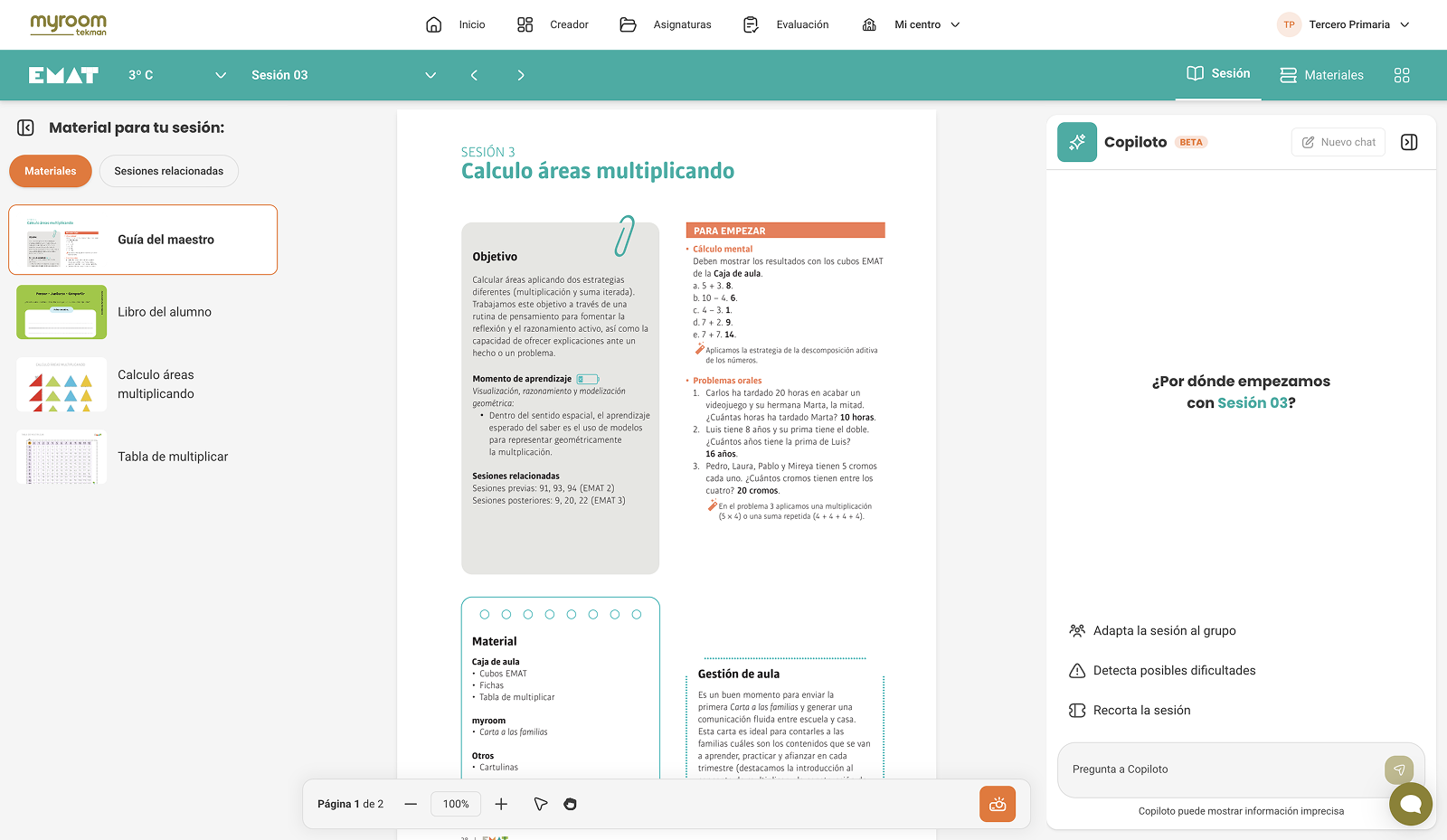Open the support chat bubble
1447x840 pixels.
coord(1411,804)
